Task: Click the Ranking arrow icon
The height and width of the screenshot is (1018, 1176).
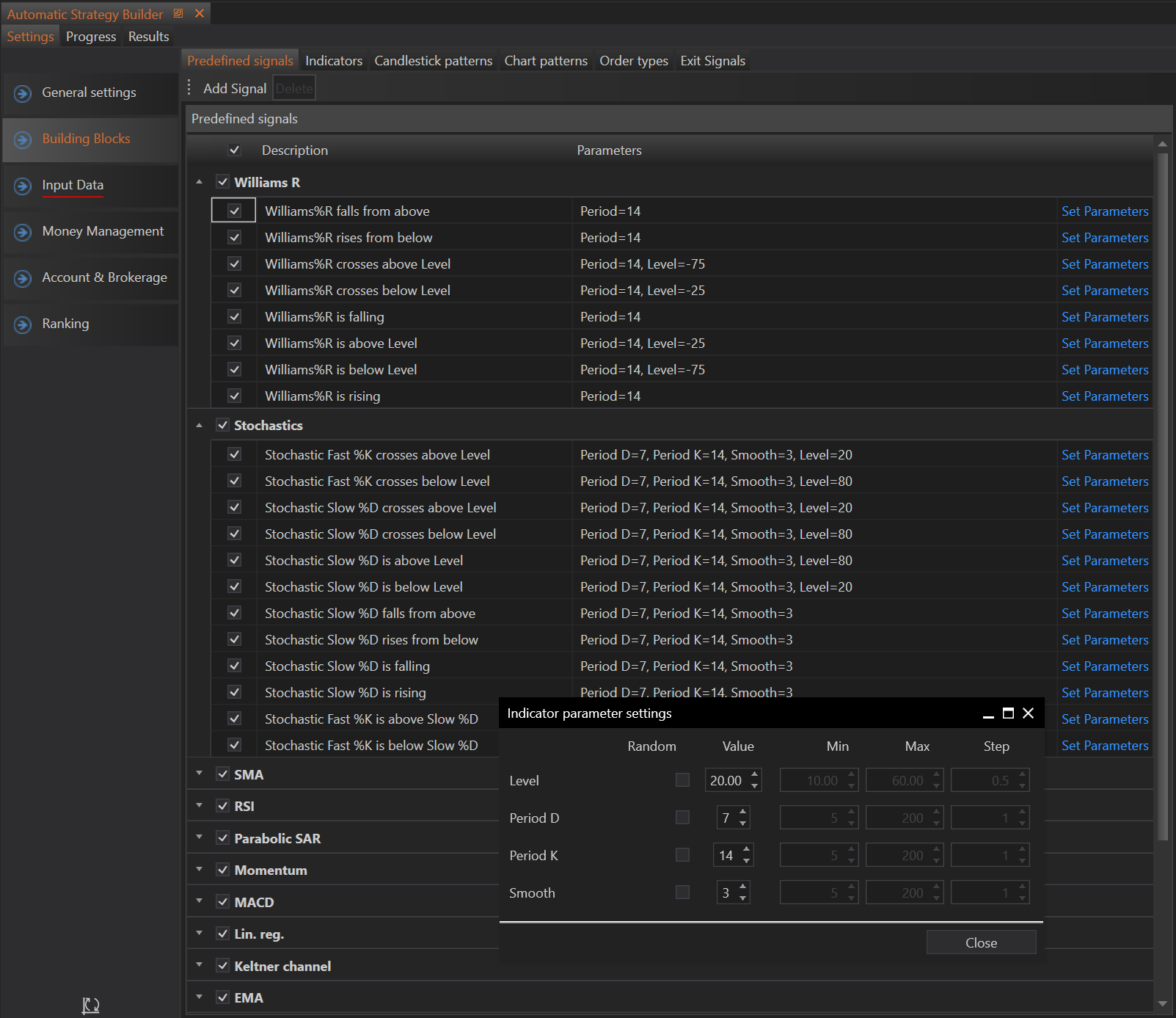Action: [23, 324]
